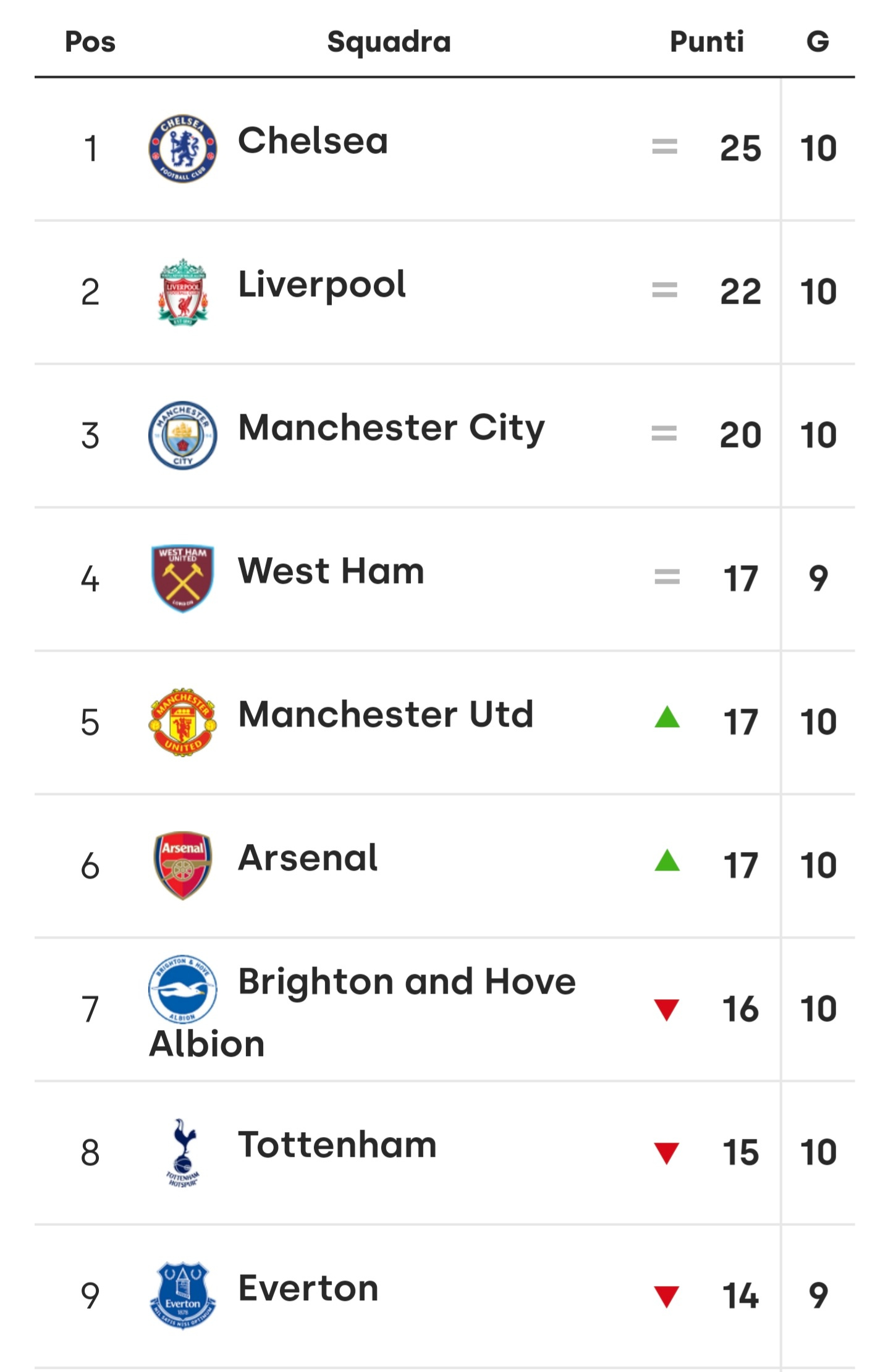Sort table by Punti column header
Viewport: 880px width, 1372px height.
tap(707, 41)
